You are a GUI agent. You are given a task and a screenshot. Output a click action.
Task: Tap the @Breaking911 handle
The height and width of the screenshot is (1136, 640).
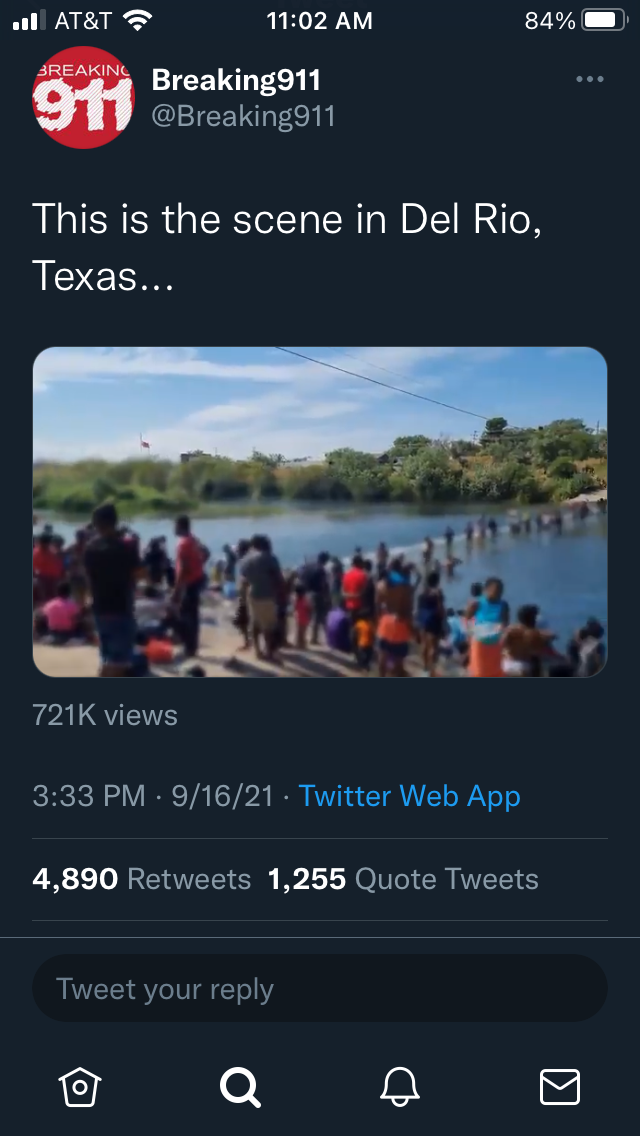pyautogui.click(x=243, y=116)
